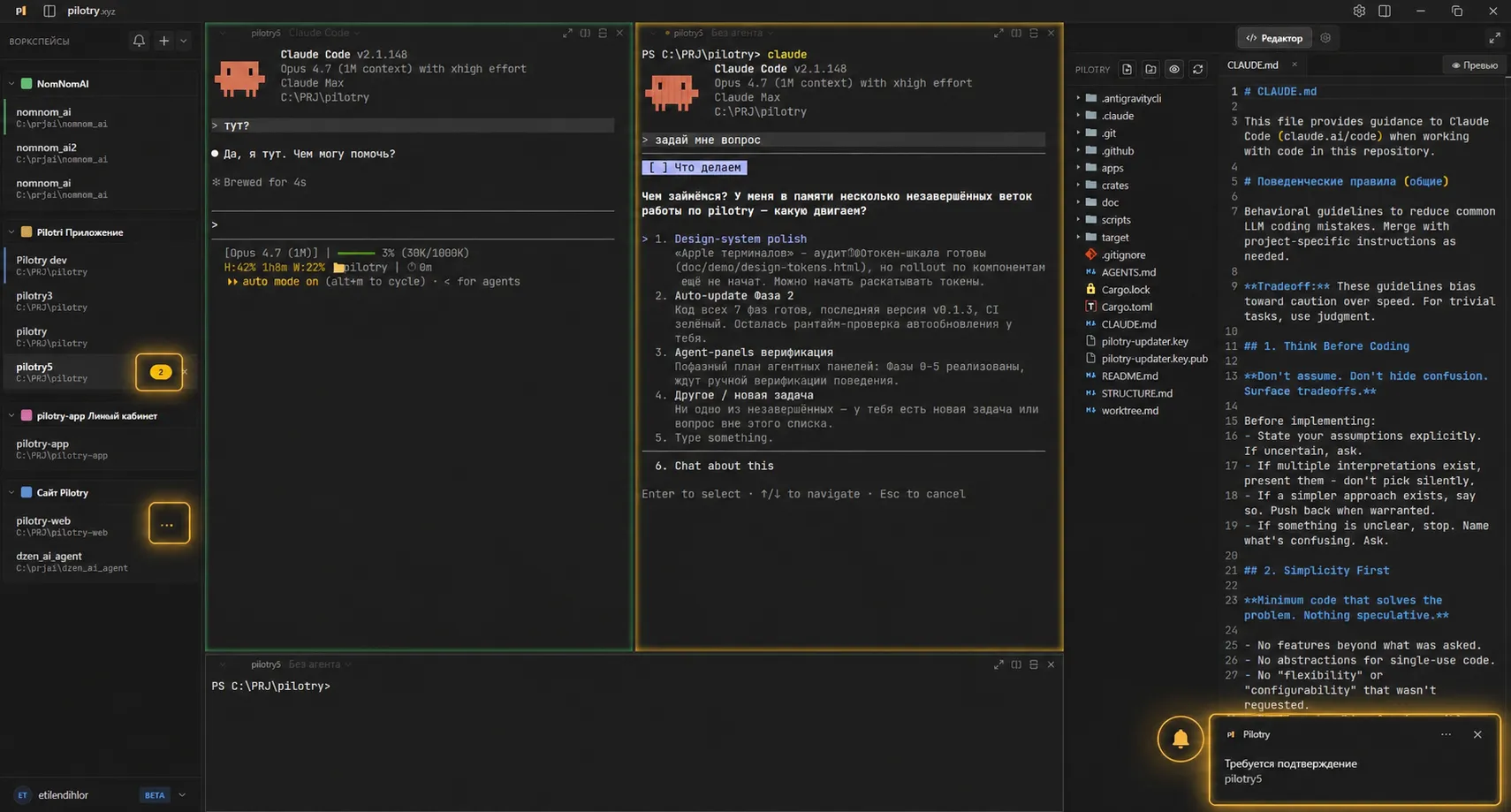
Task: Split the bottom PowerShell pane vertically
Action: point(1016,664)
